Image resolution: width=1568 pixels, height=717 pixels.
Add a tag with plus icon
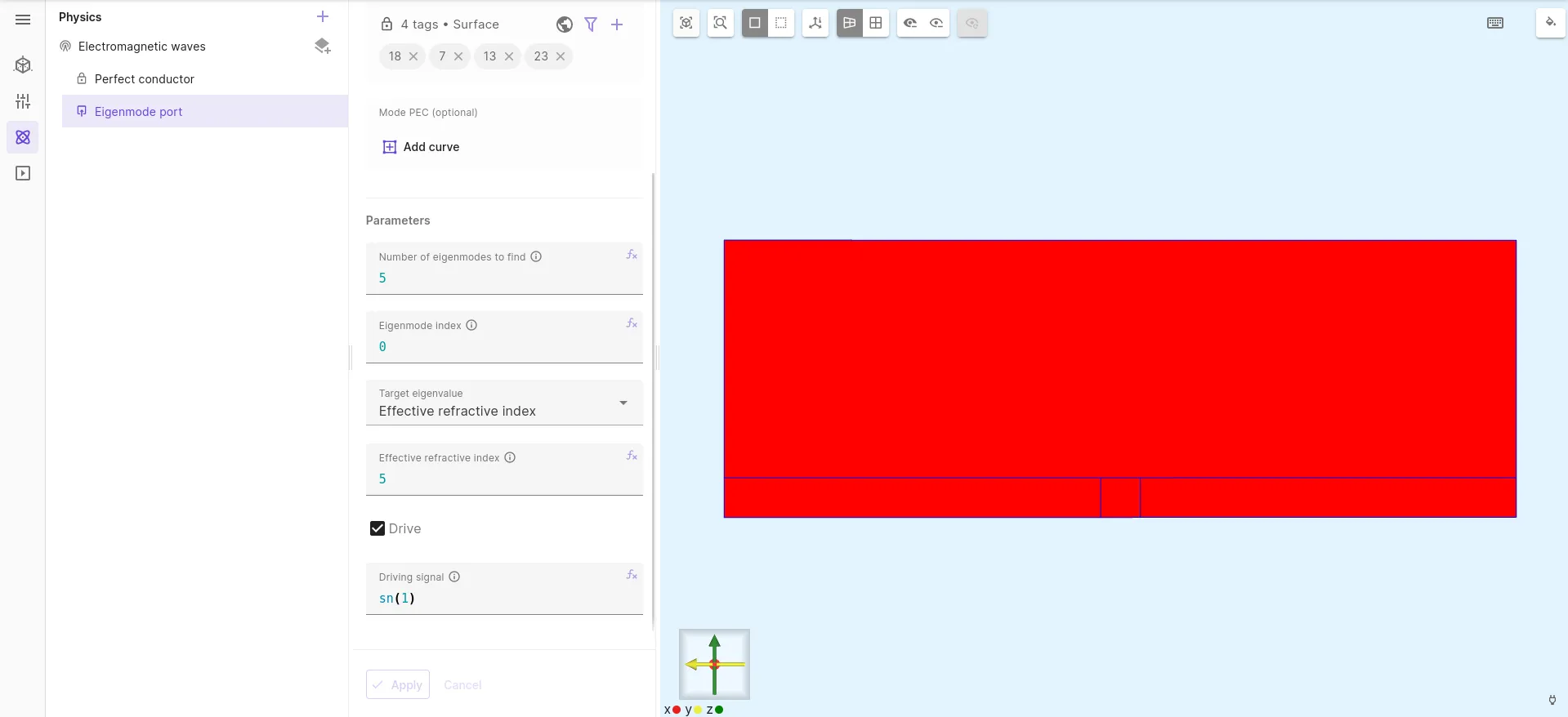(617, 24)
